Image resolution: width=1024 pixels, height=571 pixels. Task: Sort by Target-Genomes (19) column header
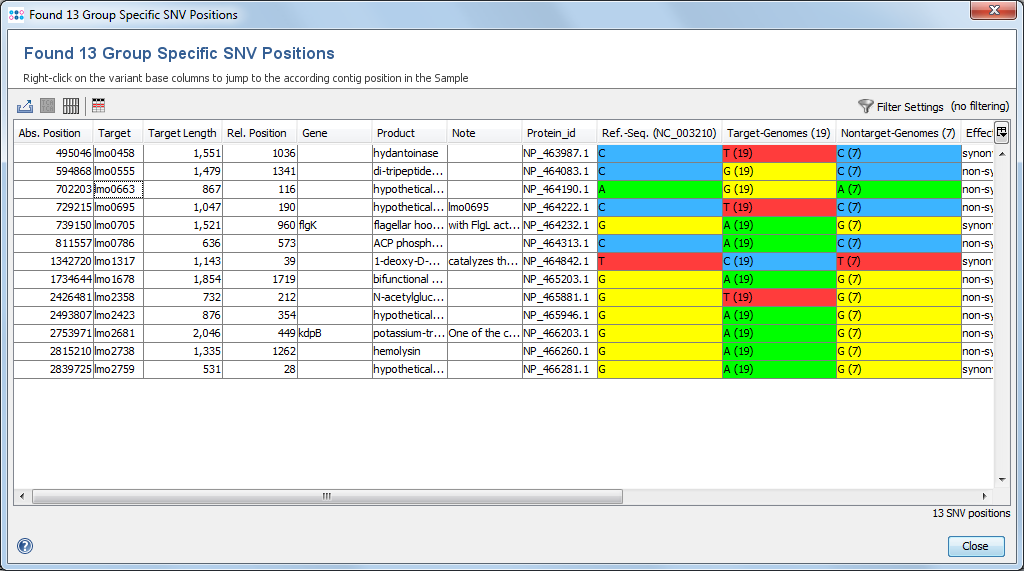(778, 133)
